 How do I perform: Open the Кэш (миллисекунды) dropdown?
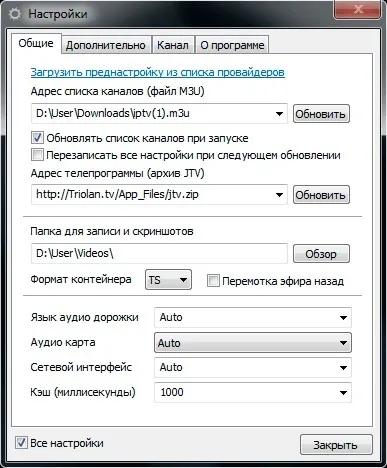[253, 392]
